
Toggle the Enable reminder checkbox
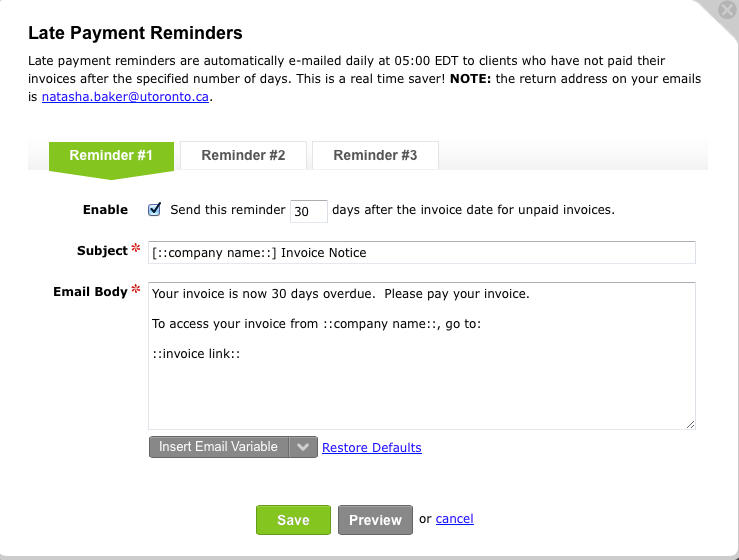[154, 209]
